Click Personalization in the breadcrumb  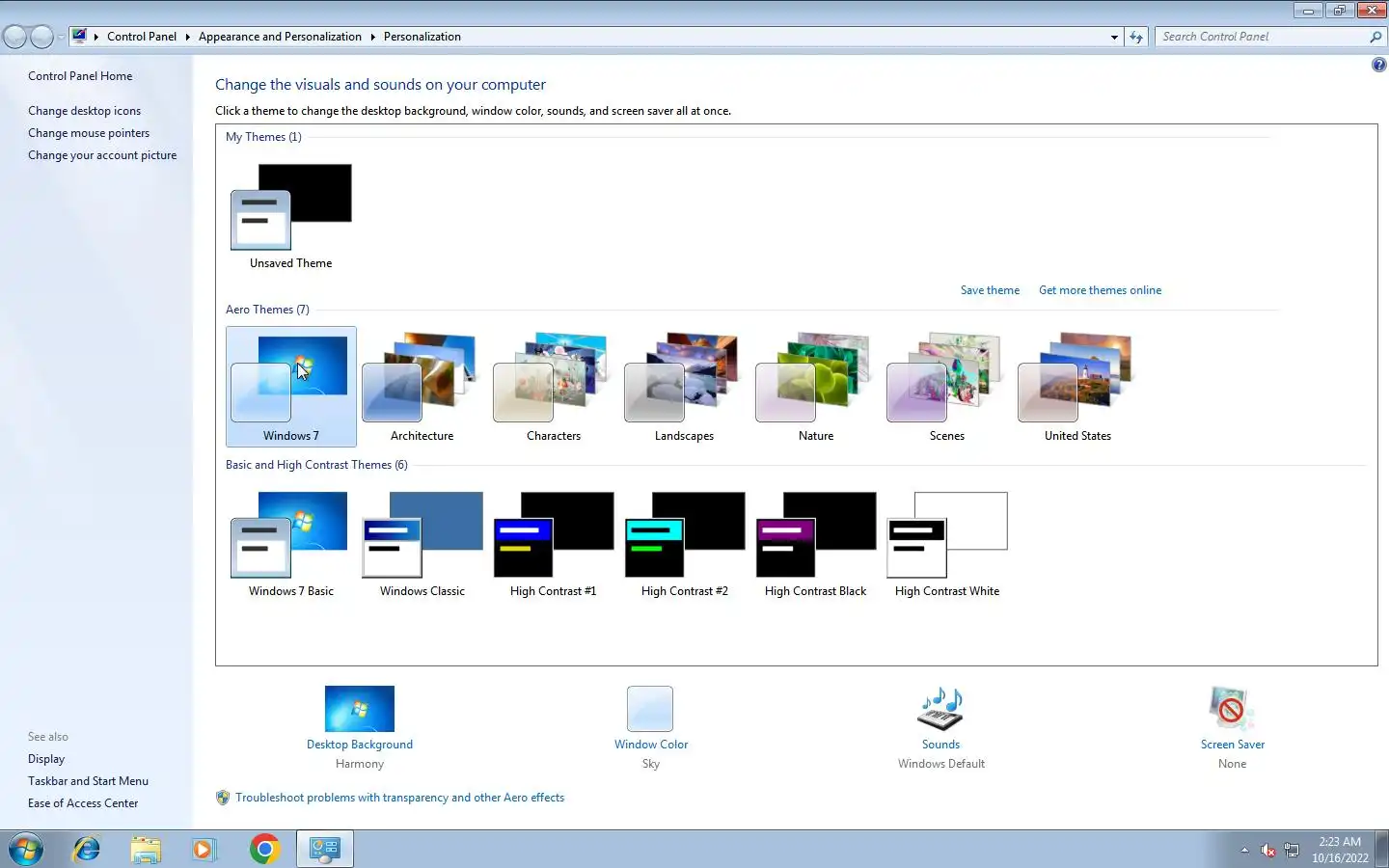pyautogui.click(x=422, y=37)
